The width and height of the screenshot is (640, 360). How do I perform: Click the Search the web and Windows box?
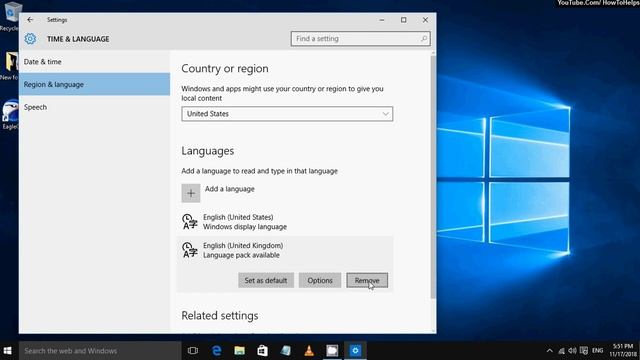(x=100, y=351)
